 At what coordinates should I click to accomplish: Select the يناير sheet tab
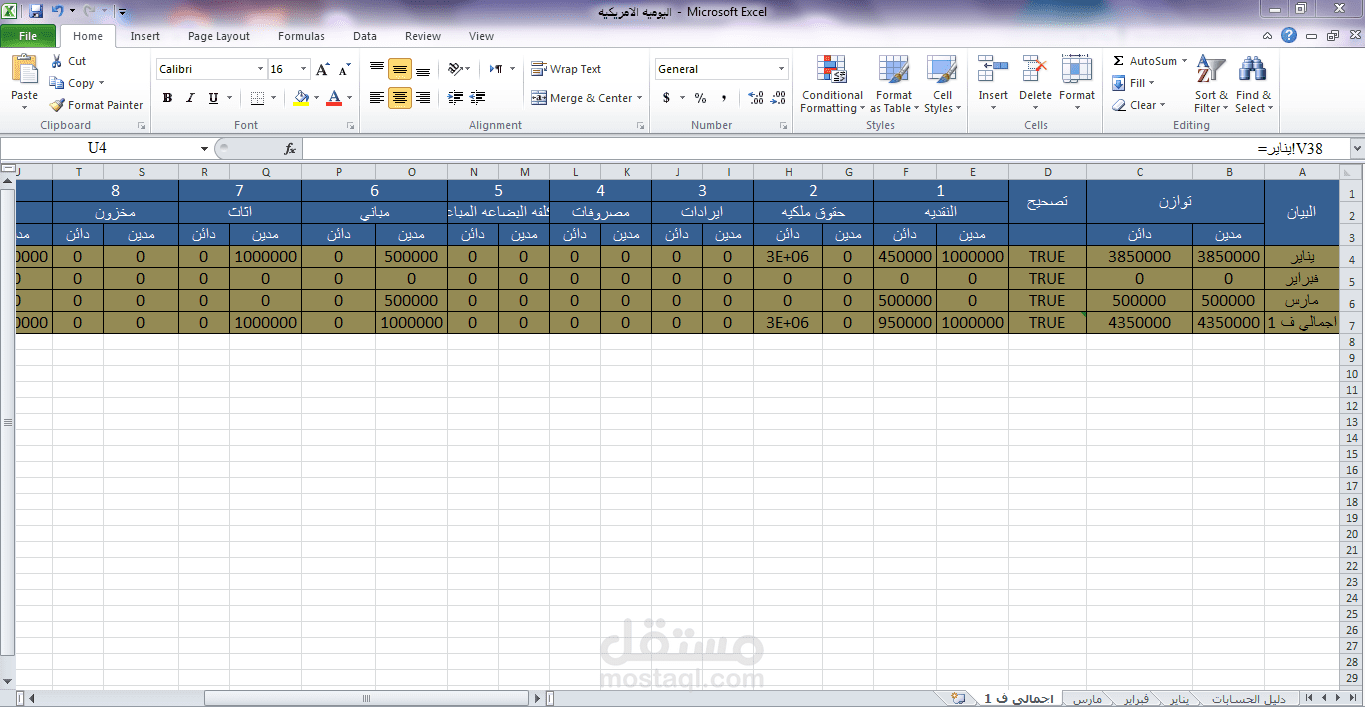point(1180,698)
